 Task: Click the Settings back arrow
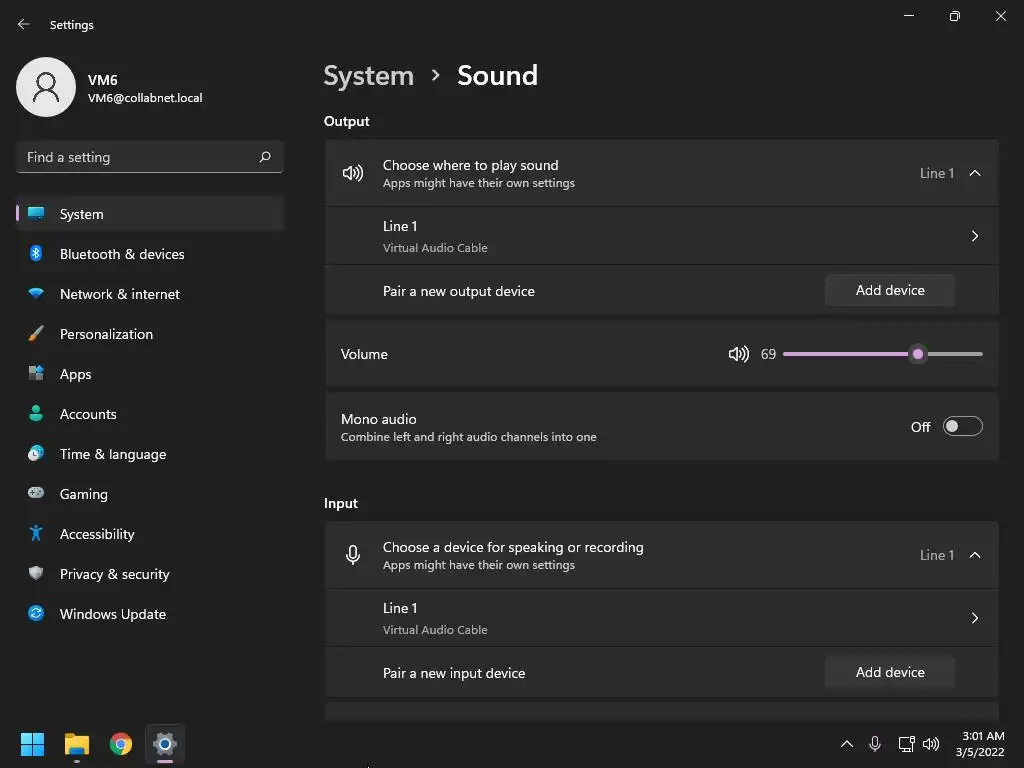(24, 24)
